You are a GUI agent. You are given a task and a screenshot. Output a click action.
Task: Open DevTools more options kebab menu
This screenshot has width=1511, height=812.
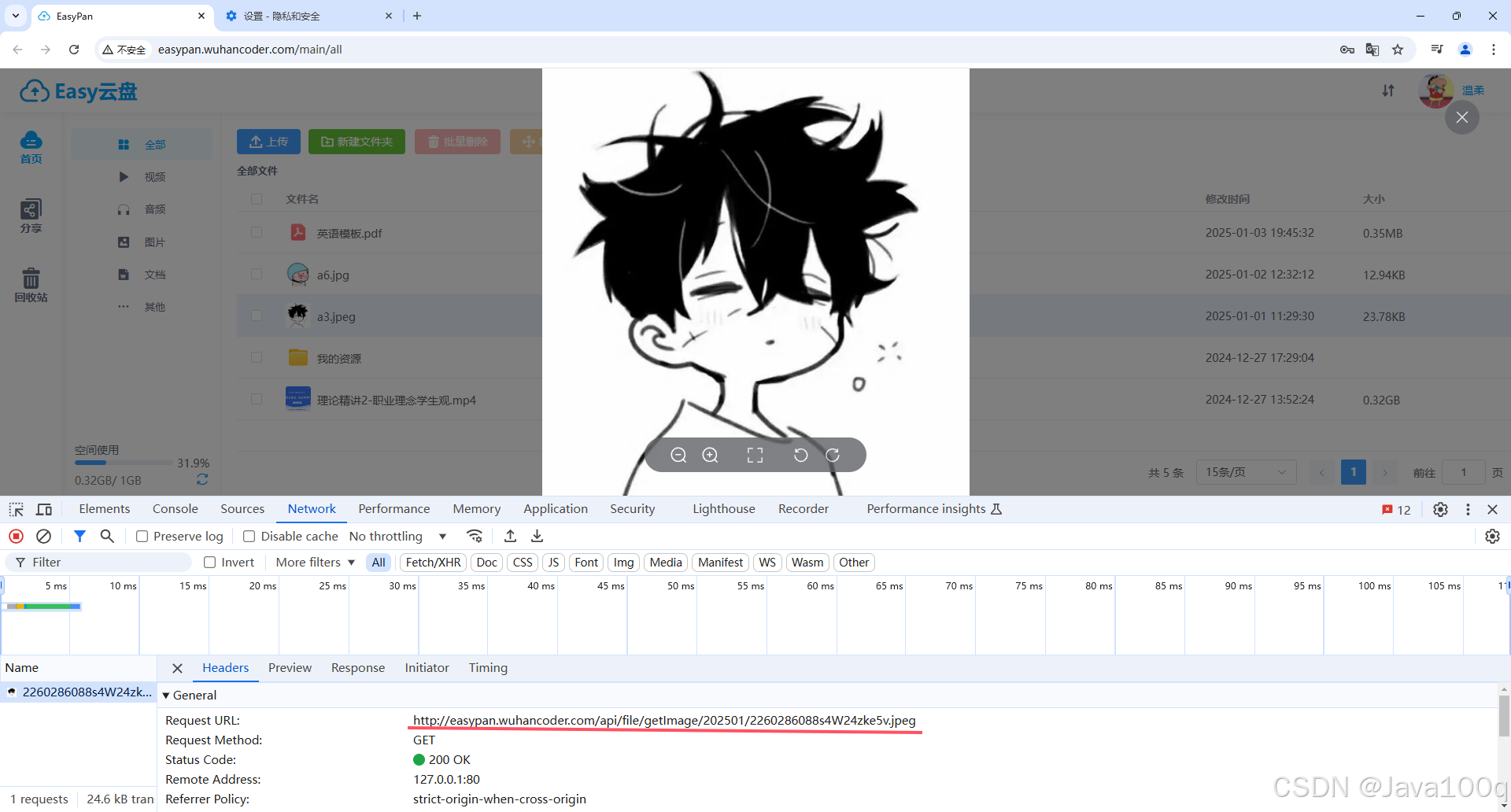1468,509
